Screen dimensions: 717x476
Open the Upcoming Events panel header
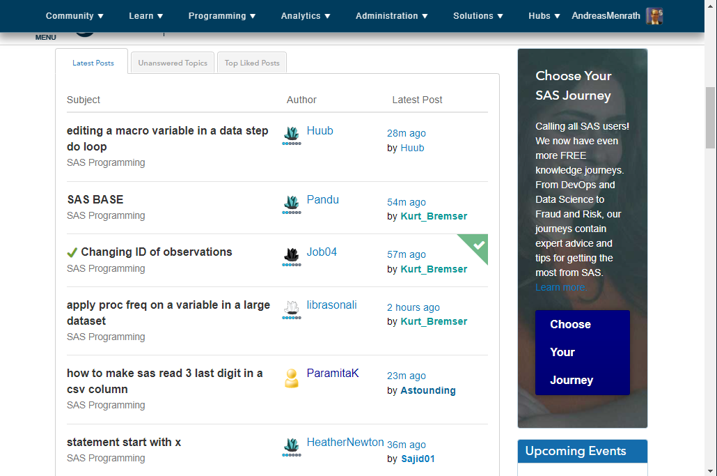point(582,451)
